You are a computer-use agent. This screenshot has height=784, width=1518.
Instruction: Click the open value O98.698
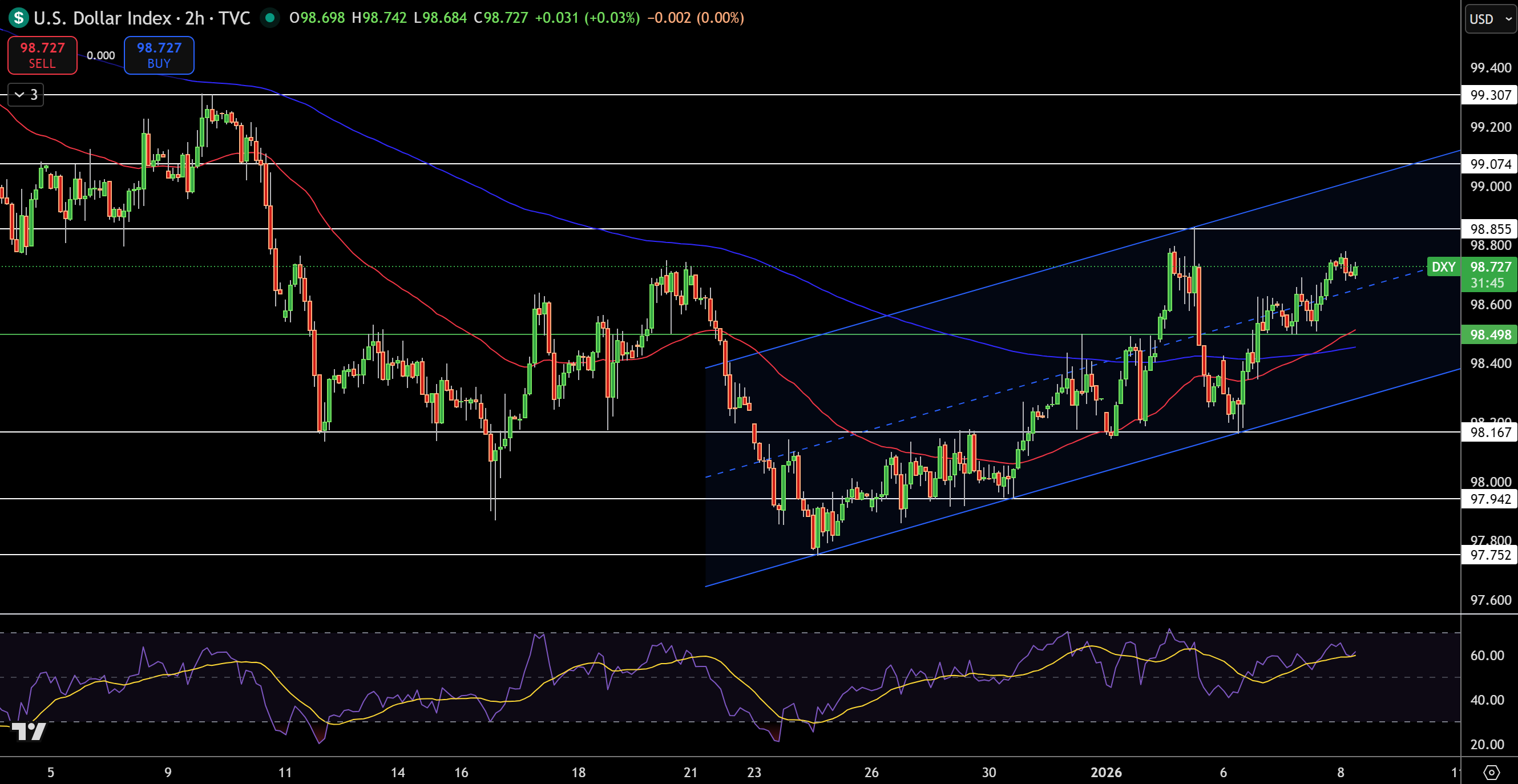pyautogui.click(x=317, y=18)
